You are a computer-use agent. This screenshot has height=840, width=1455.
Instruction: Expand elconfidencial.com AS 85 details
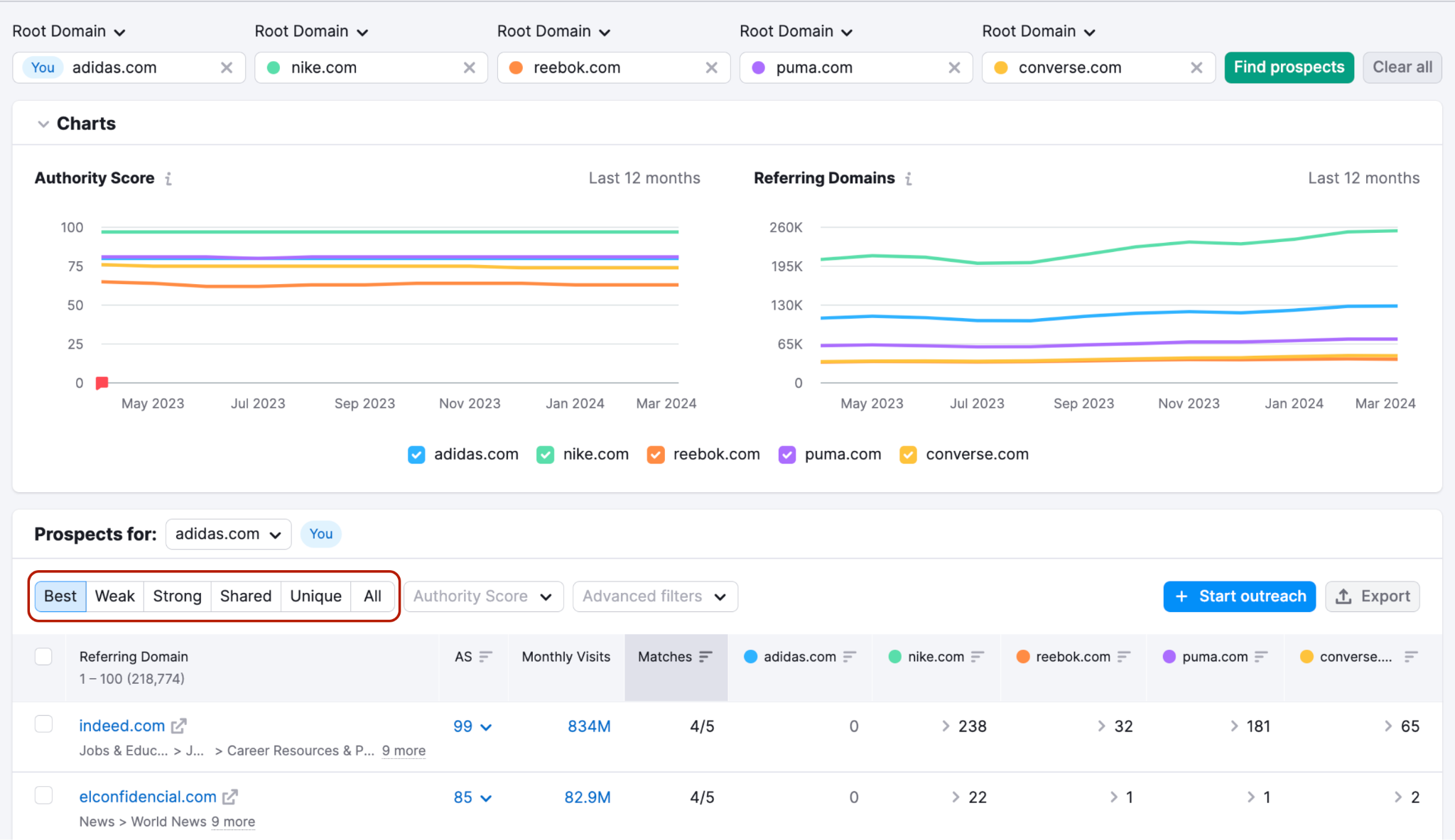[472, 797]
